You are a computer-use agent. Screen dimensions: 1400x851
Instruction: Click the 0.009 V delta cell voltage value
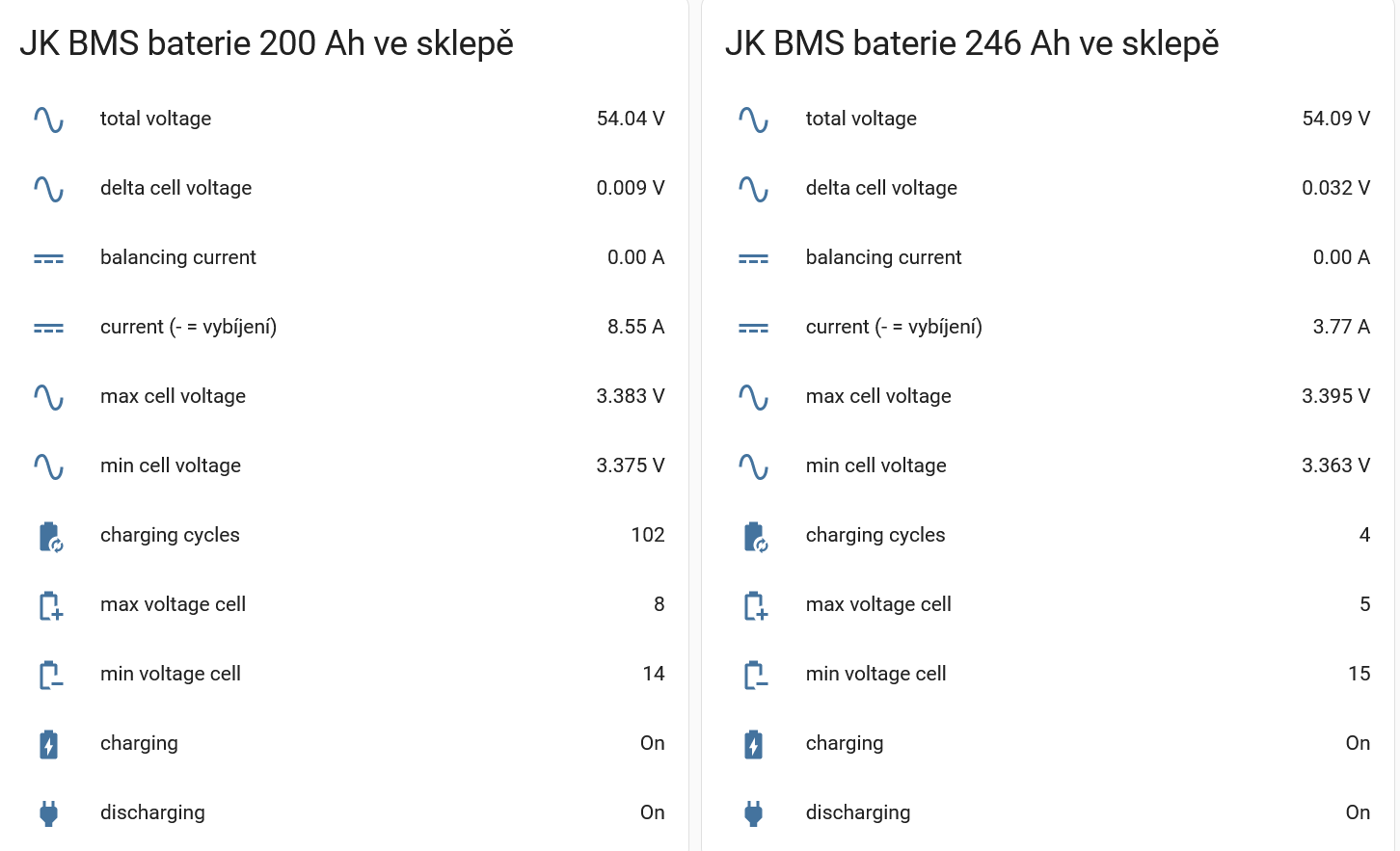click(x=630, y=188)
